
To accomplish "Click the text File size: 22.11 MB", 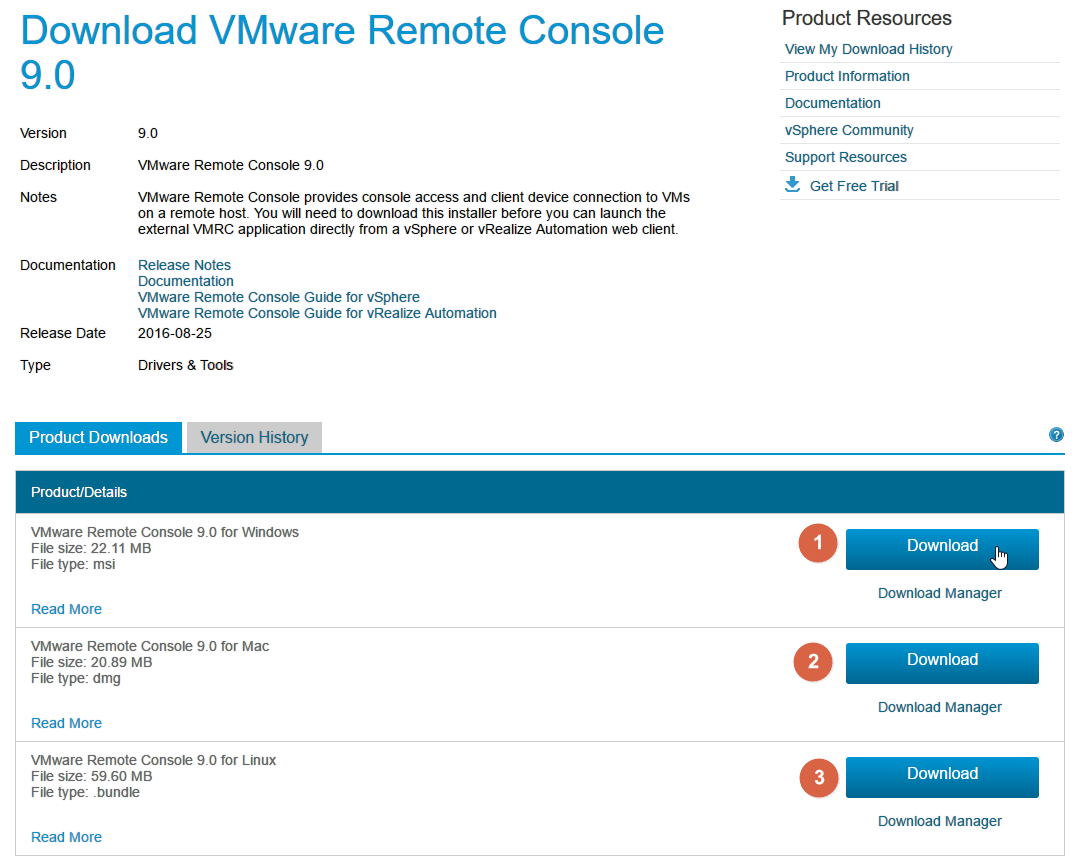I will coord(91,548).
